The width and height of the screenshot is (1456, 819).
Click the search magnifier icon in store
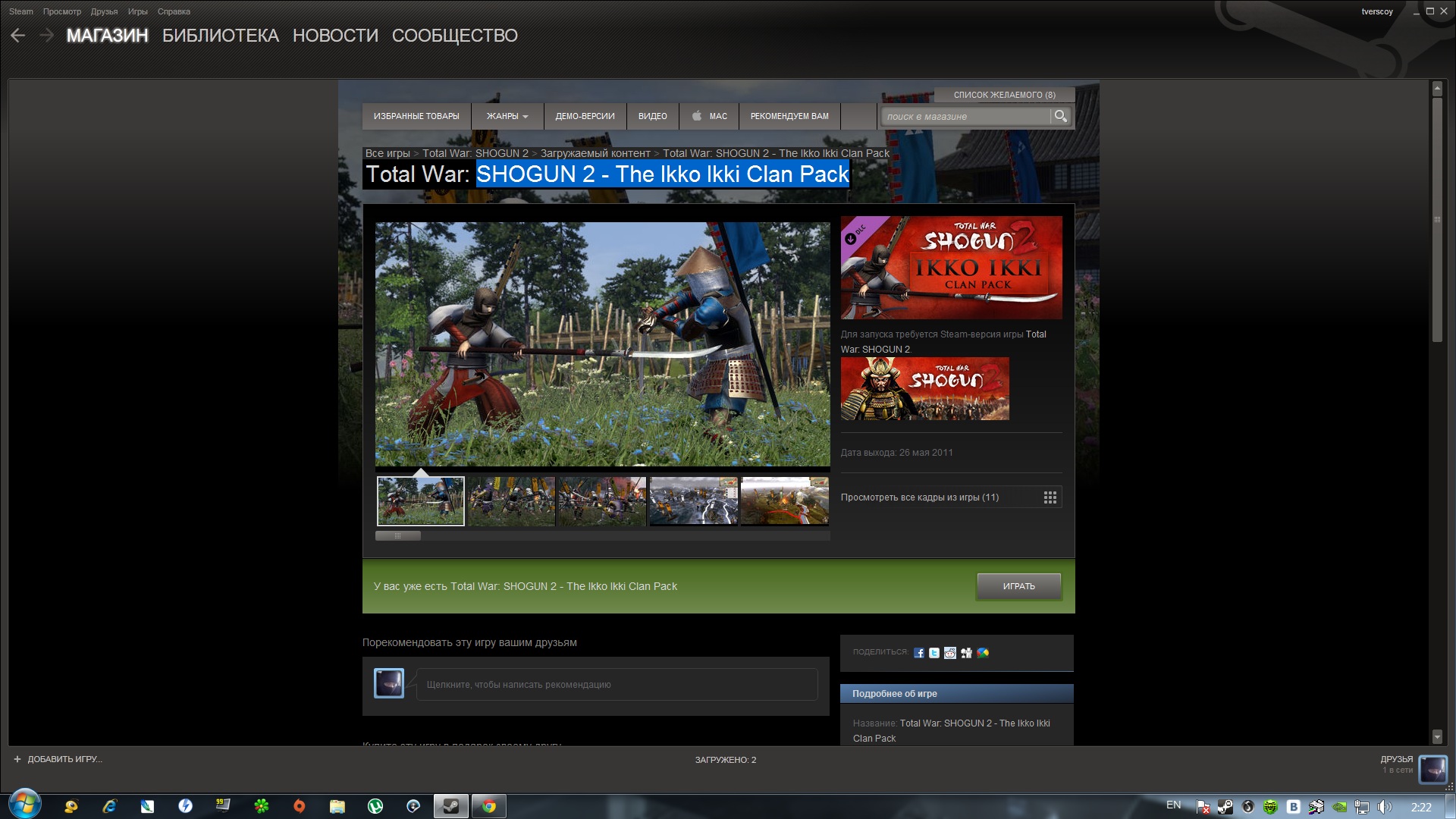[1060, 116]
